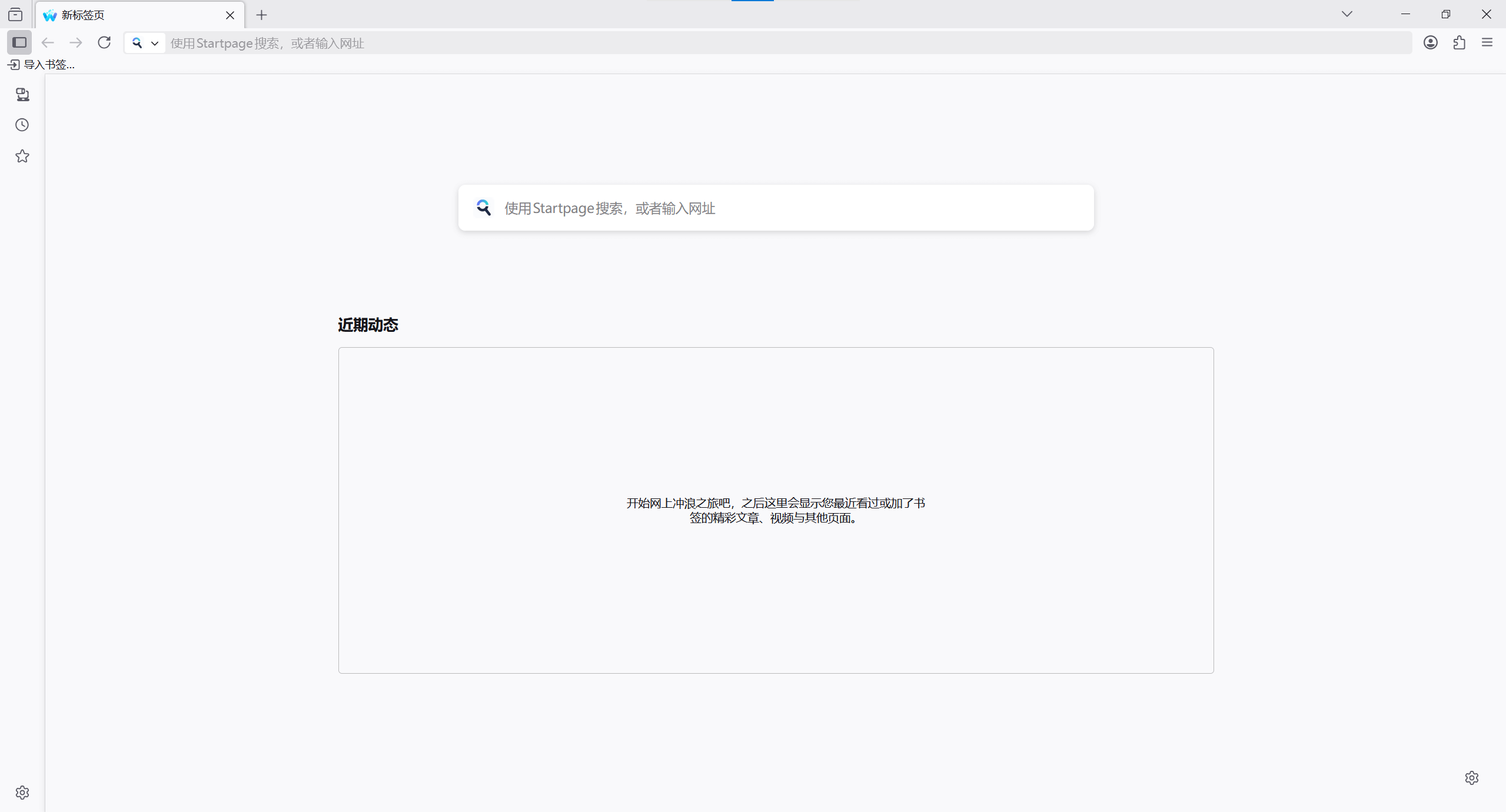This screenshot has height=812, width=1506.
Task: Focus the address bar URL field
Action: [765, 43]
